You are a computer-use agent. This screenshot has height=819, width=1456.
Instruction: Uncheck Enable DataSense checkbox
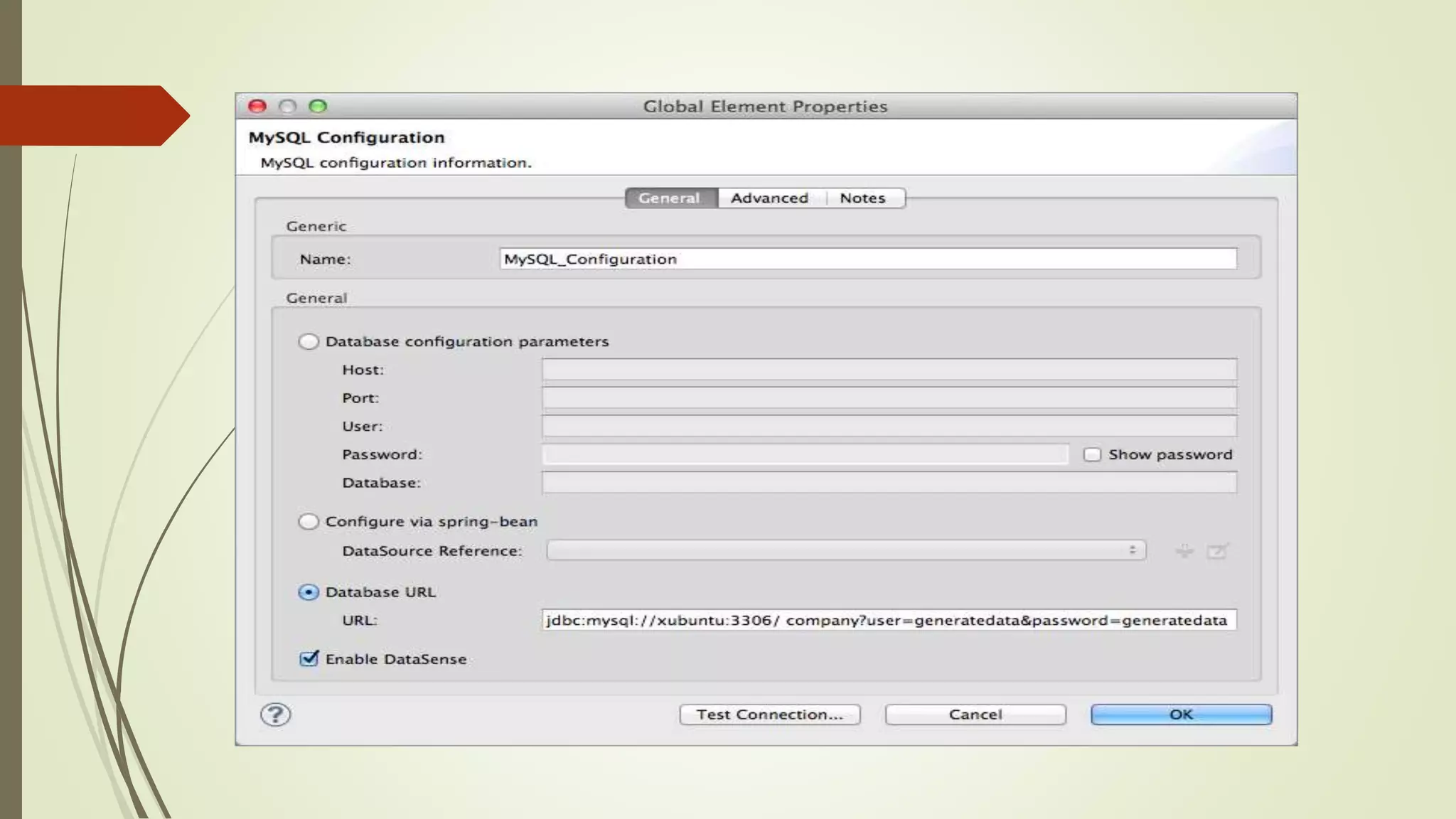309,659
